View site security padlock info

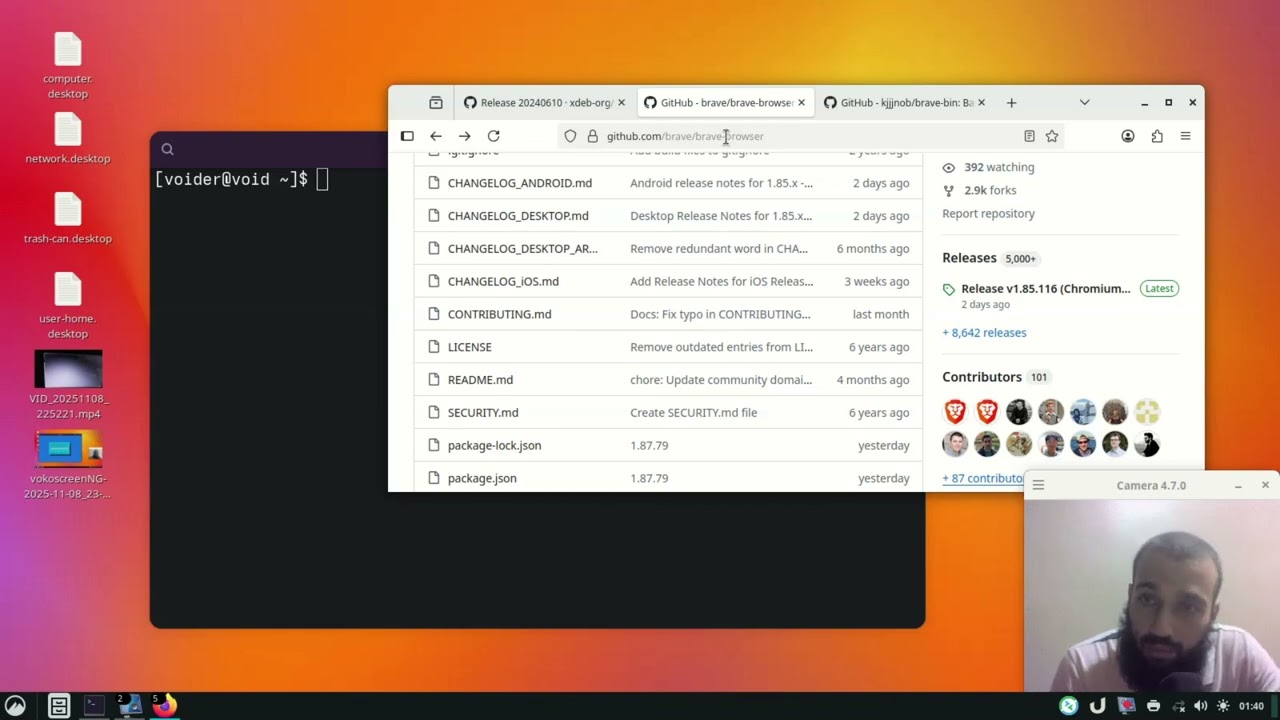click(592, 136)
